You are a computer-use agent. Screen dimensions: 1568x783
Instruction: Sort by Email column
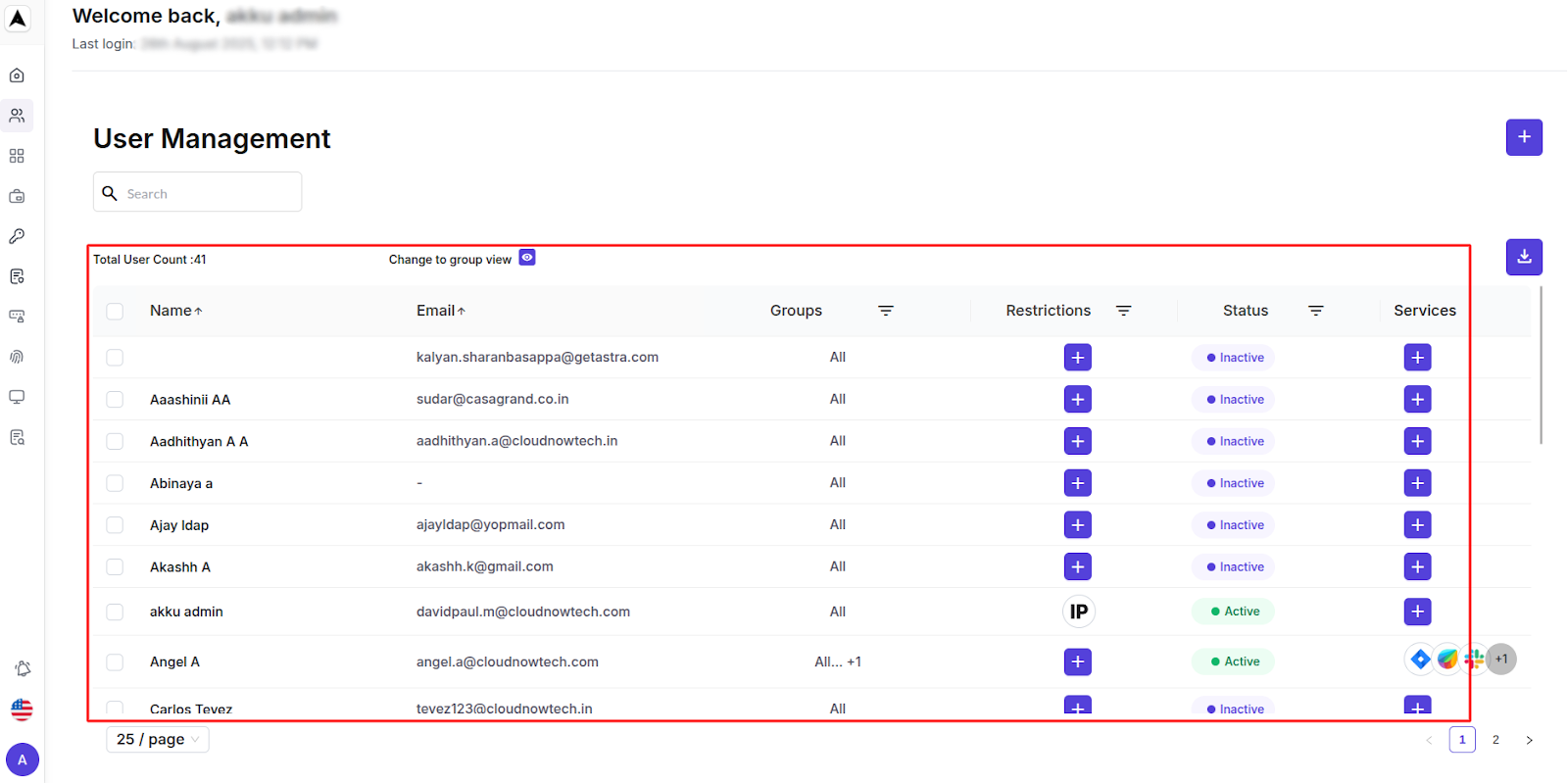click(x=440, y=311)
